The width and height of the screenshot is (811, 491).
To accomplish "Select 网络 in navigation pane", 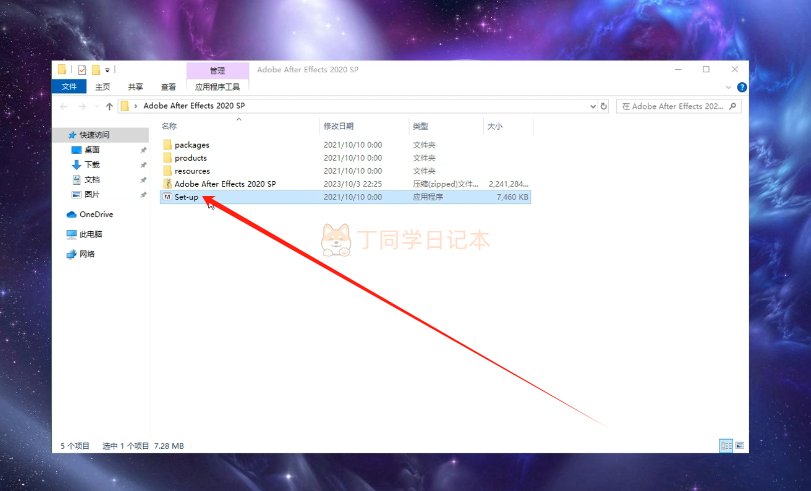I will pyautogui.click(x=87, y=254).
